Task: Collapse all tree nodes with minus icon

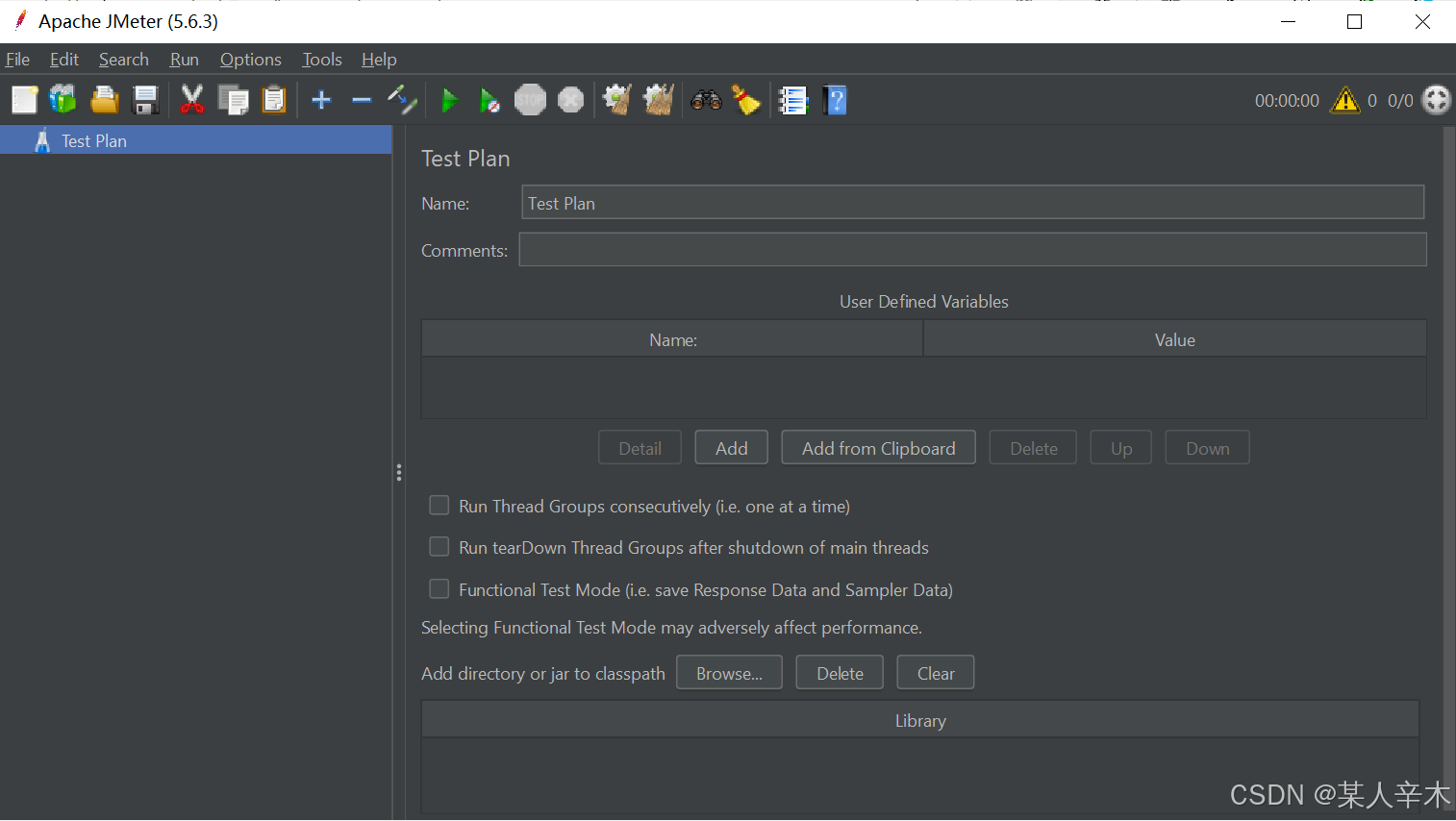Action: pos(362,100)
